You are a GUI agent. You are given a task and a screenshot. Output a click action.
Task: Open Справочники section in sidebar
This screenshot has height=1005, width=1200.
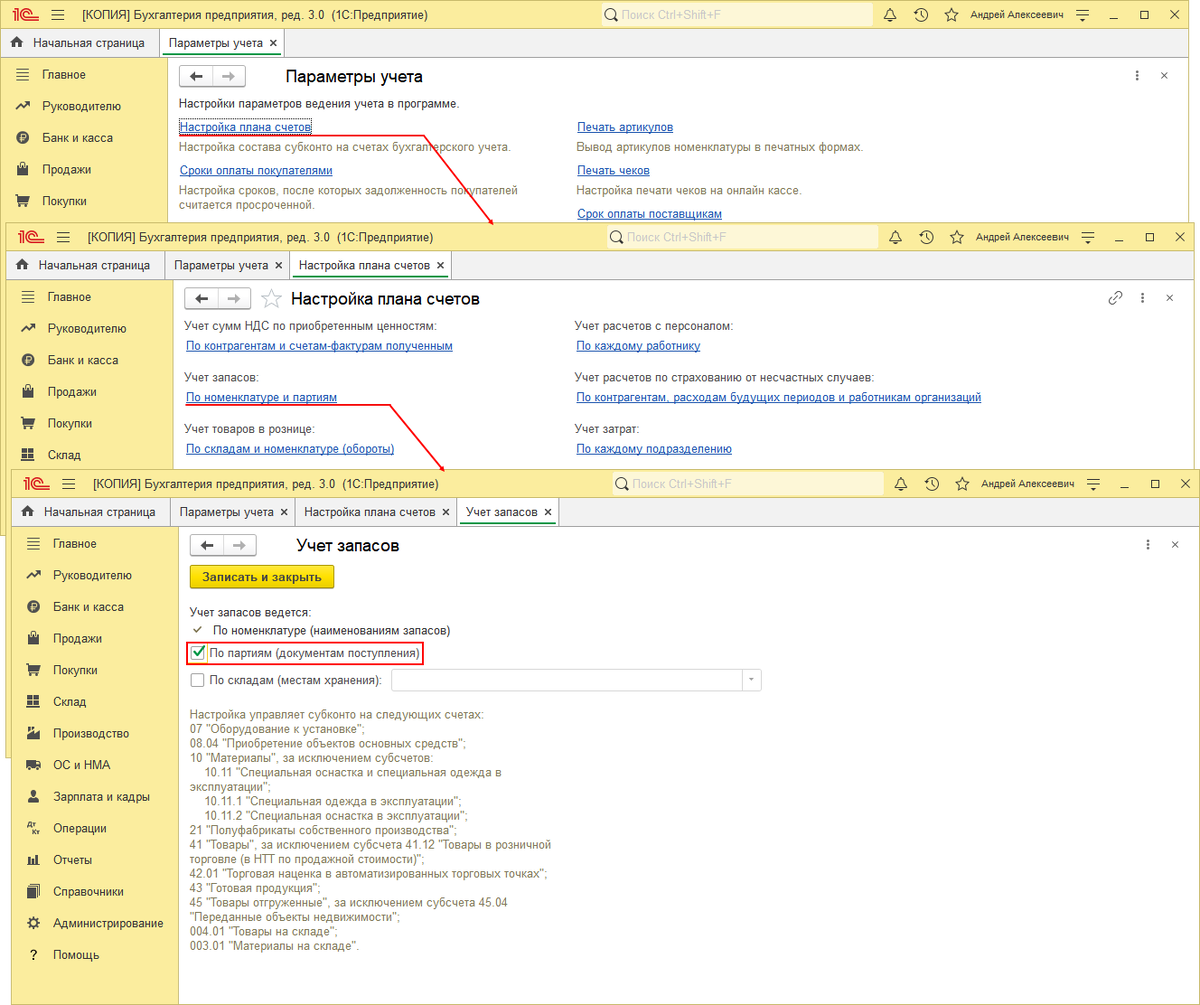click(x=89, y=891)
